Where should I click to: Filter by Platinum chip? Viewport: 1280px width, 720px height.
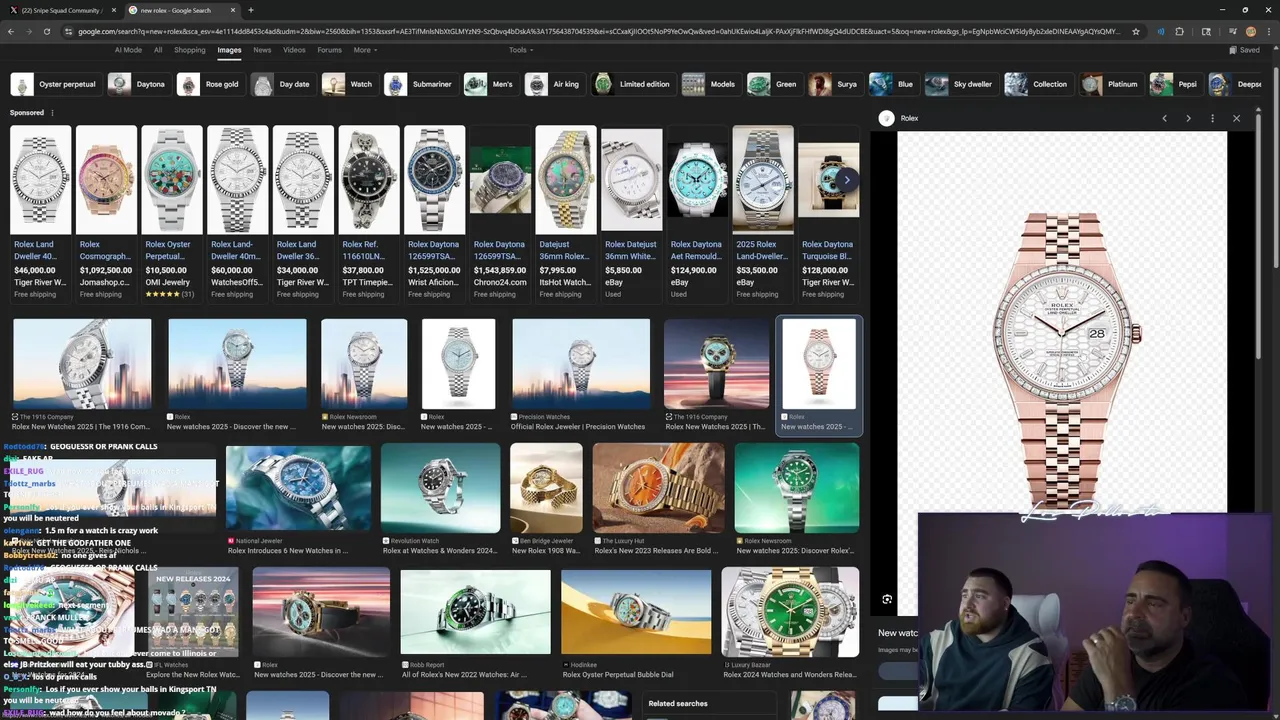(1110, 84)
